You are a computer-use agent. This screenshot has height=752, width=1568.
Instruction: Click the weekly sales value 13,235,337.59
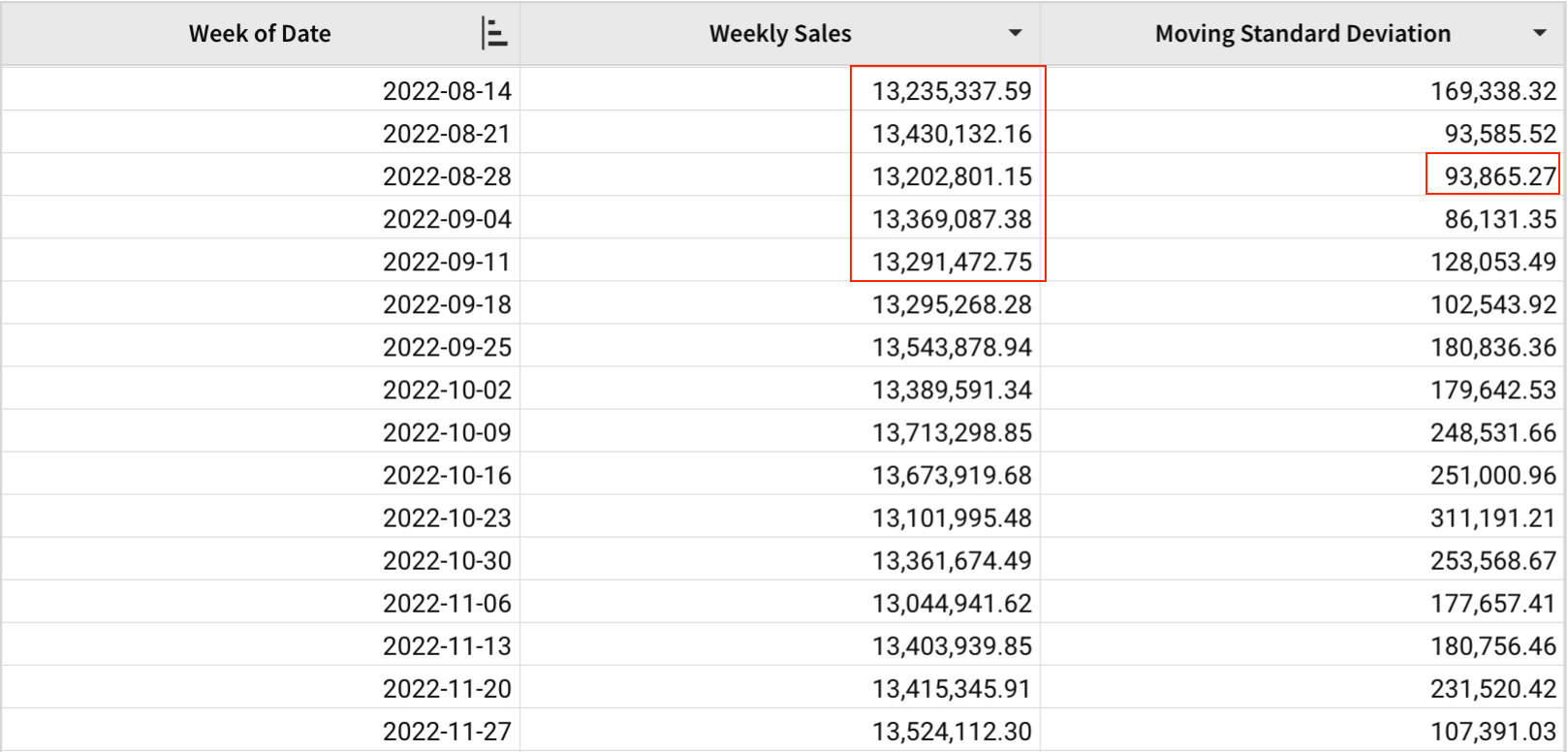pyautogui.click(x=951, y=91)
